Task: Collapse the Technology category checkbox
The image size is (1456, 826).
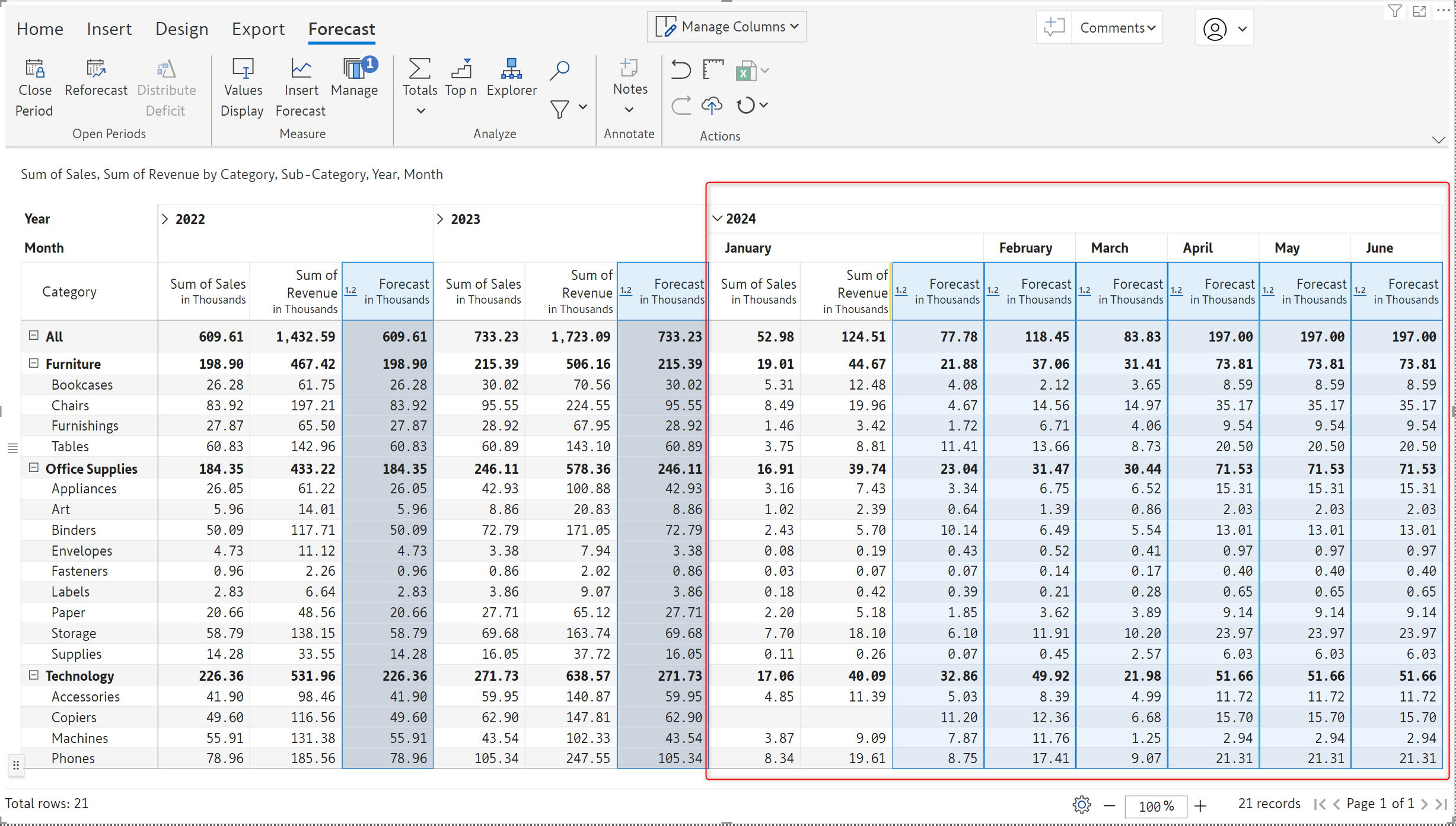Action: 34,675
